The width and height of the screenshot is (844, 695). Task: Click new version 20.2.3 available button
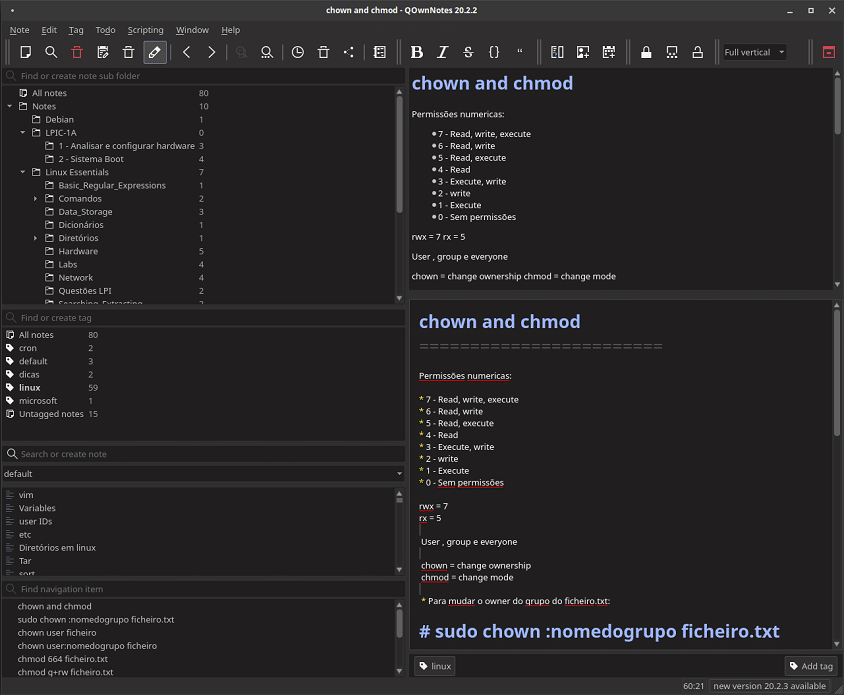[x=769, y=686]
